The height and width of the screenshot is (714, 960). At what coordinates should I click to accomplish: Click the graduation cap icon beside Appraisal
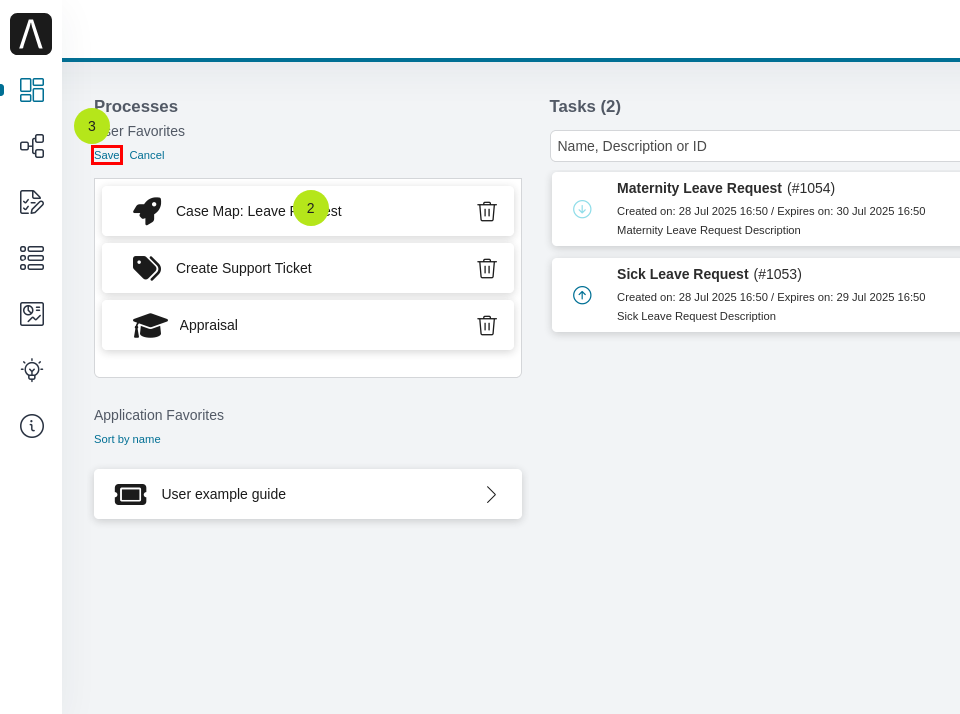(149, 325)
